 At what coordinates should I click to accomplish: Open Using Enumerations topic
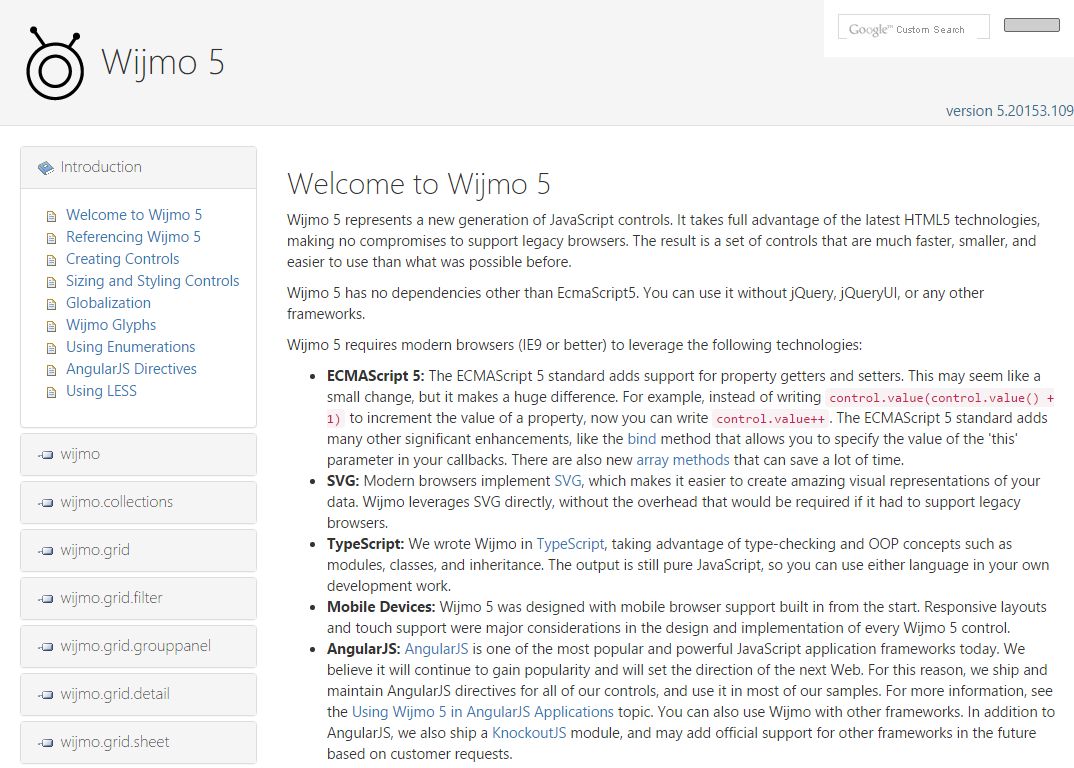130,347
